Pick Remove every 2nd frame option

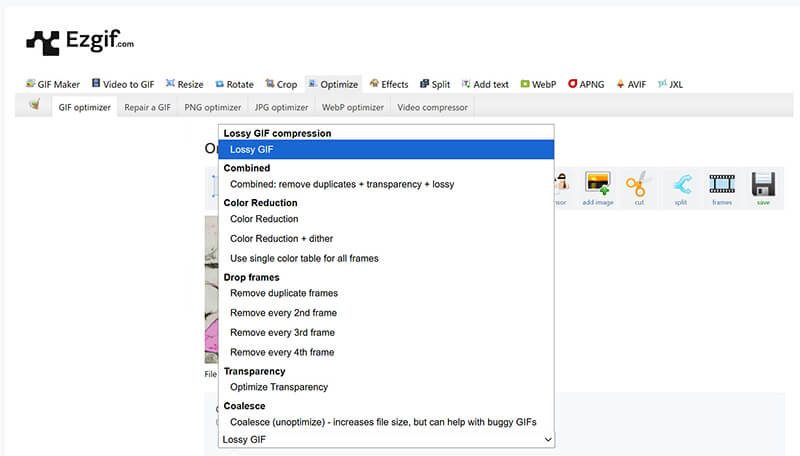pyautogui.click(x=281, y=313)
